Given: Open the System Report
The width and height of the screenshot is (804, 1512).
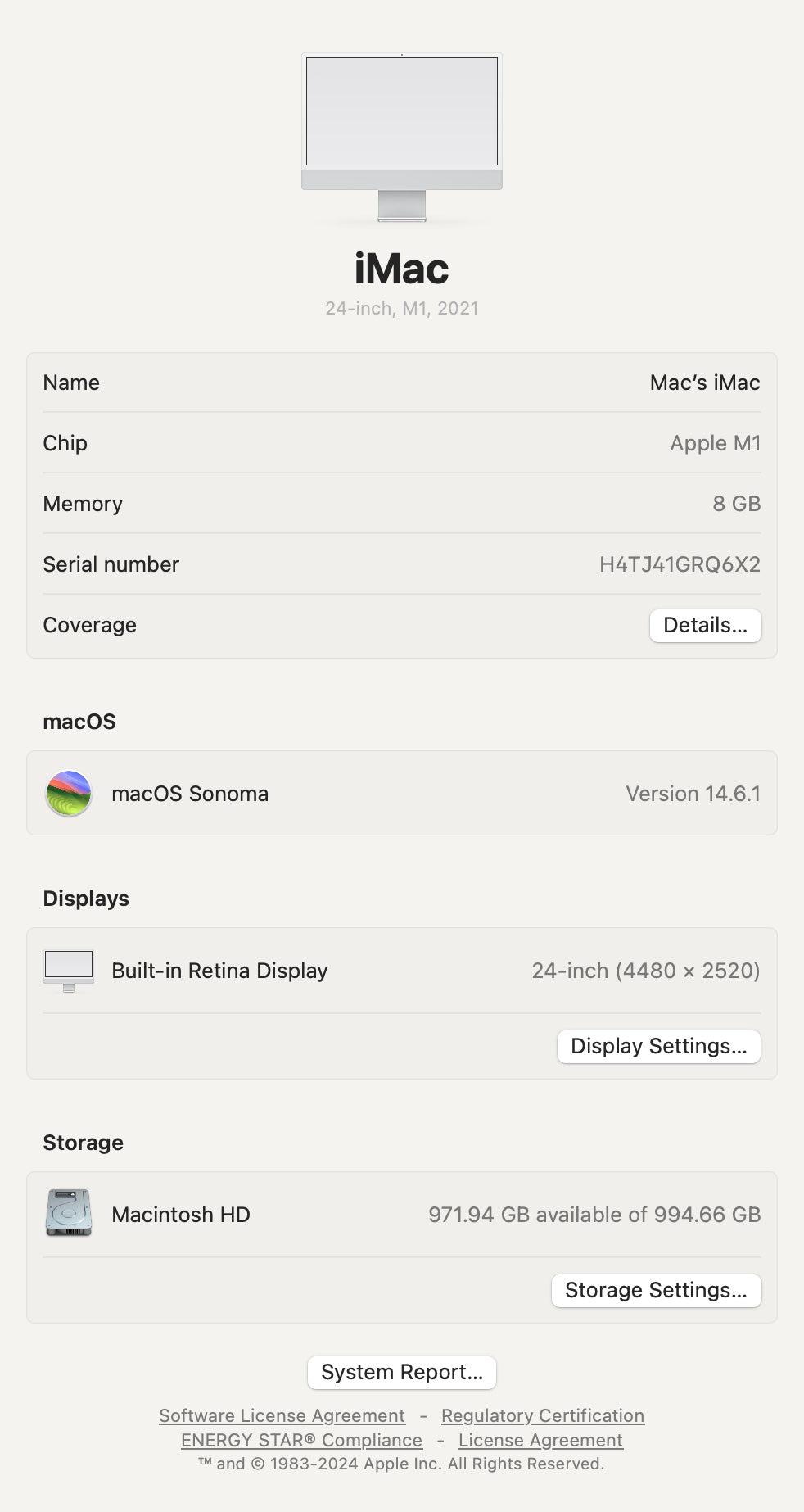Looking at the screenshot, I should (401, 1372).
